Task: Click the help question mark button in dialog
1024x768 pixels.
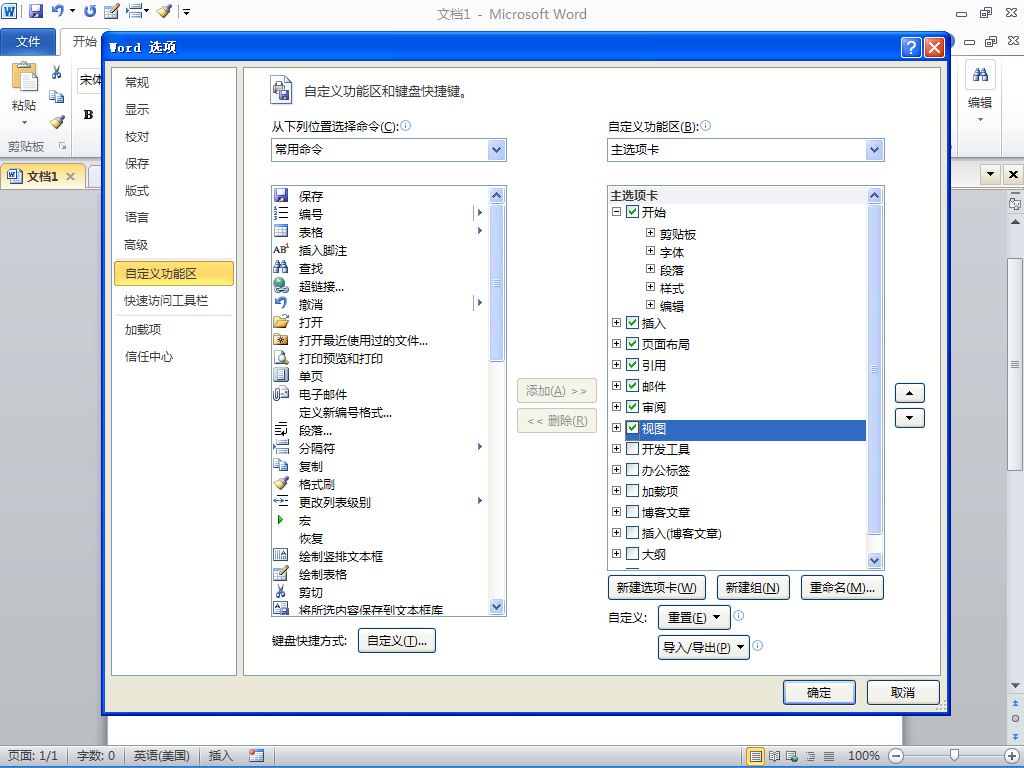Action: click(911, 47)
